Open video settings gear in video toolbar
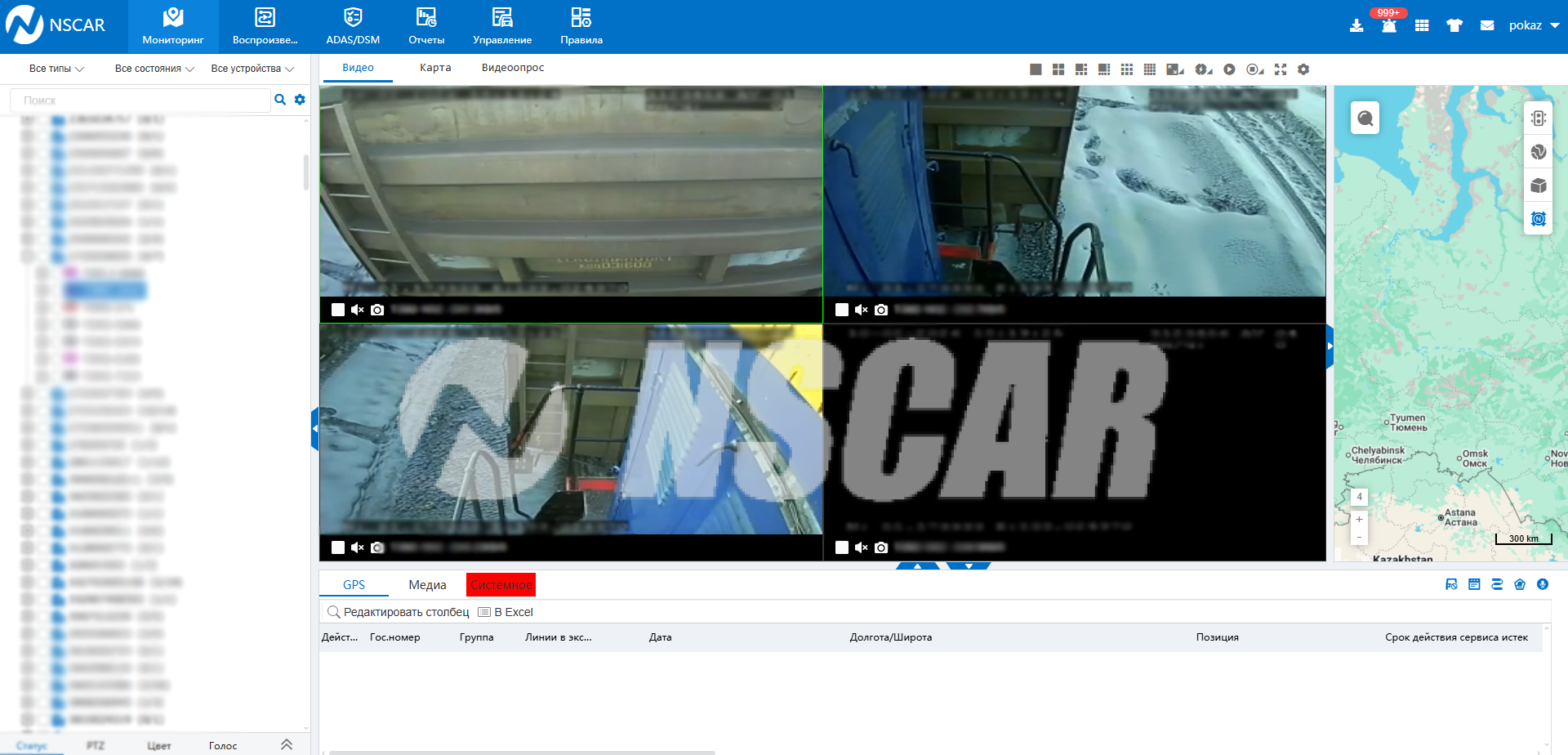 [1303, 69]
